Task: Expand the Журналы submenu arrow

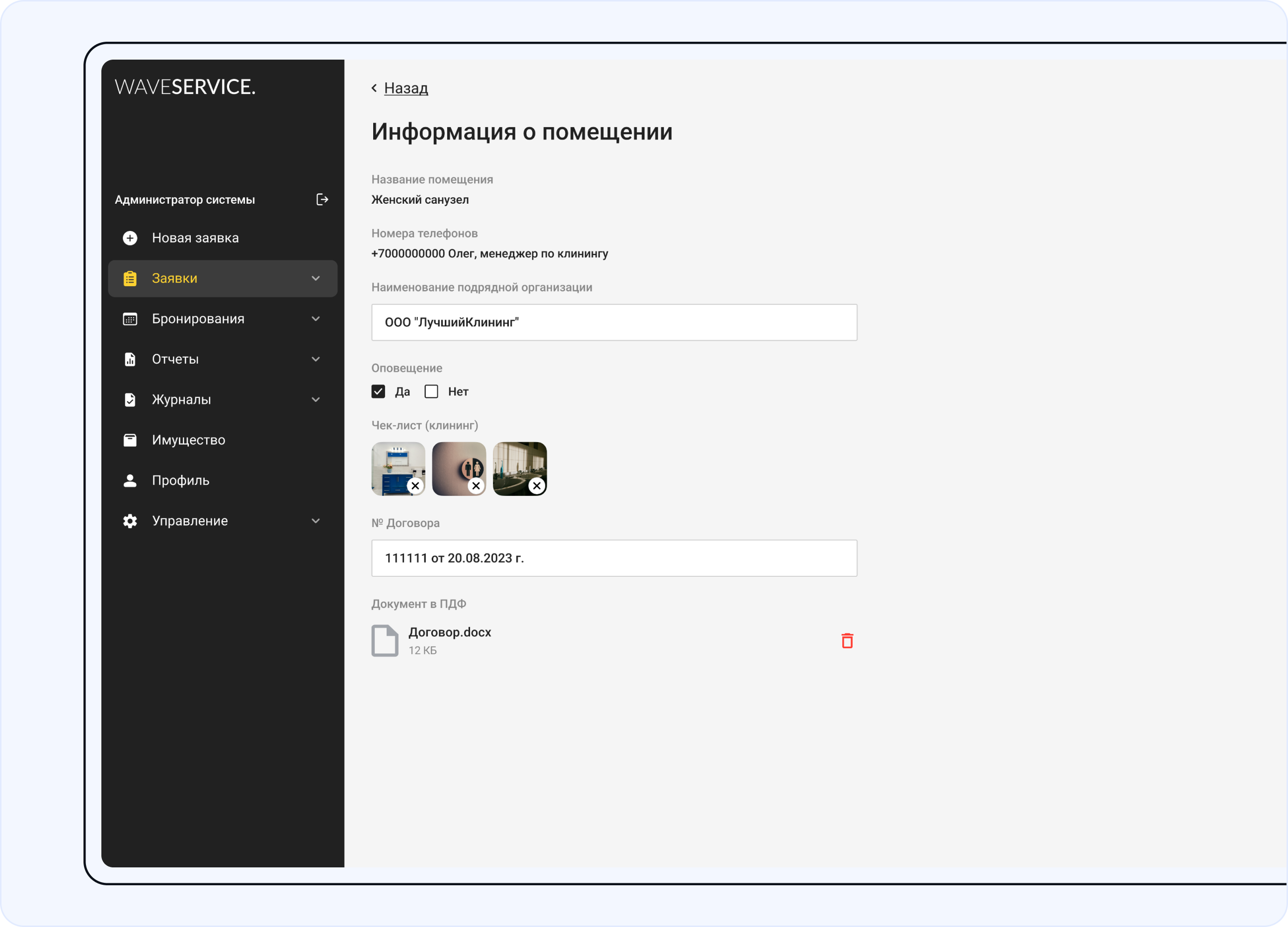Action: (x=316, y=399)
